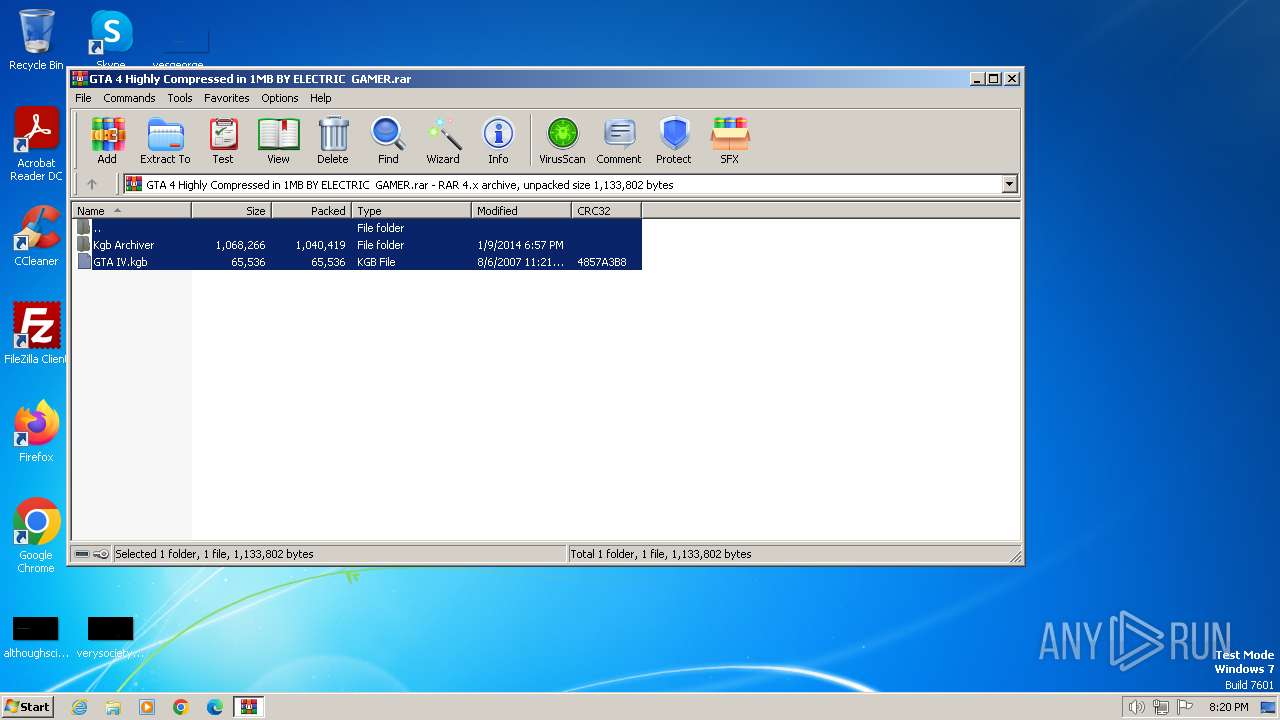Sort by Packed column header
The image size is (1280, 720).
pyautogui.click(x=311, y=210)
